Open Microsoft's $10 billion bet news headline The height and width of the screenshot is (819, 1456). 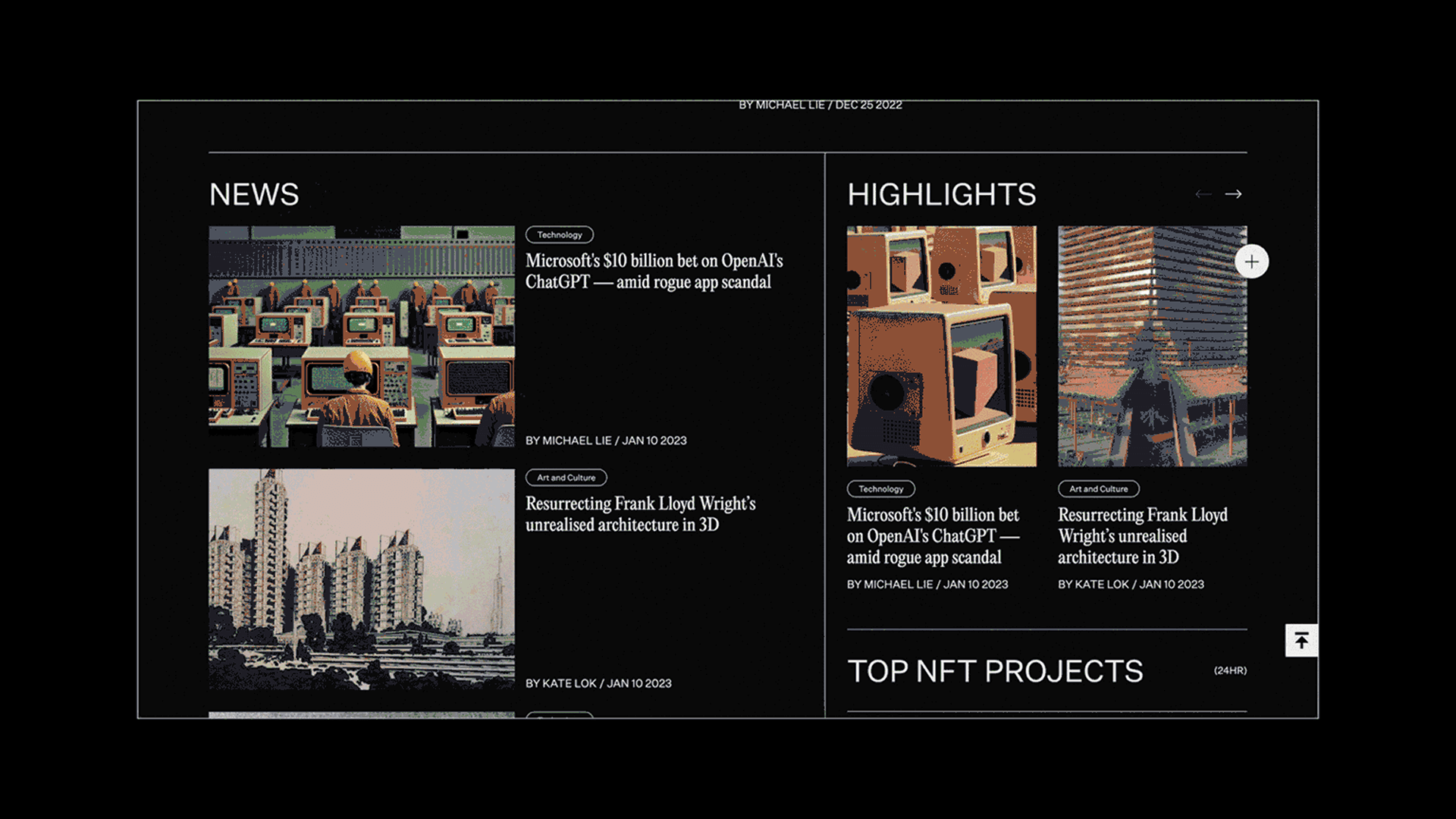[654, 271]
